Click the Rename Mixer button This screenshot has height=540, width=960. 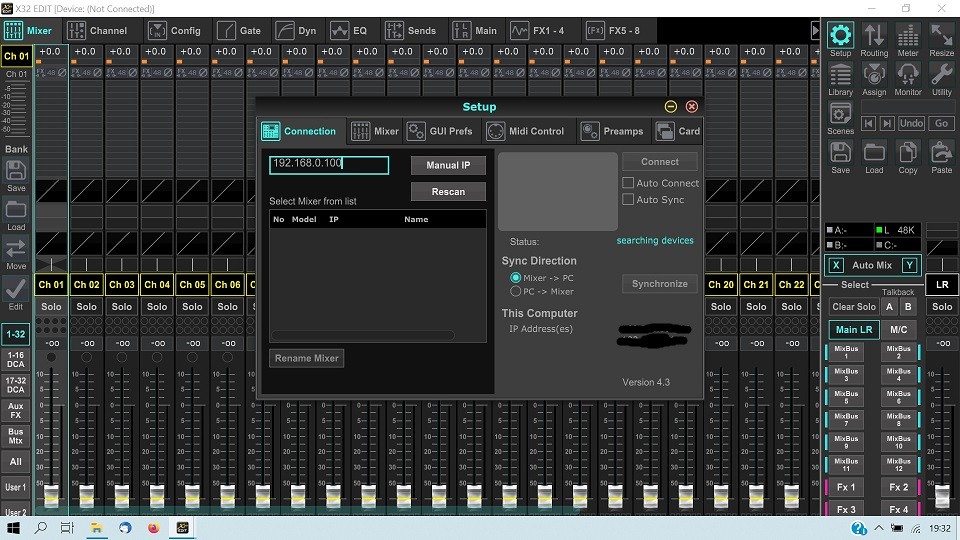click(x=307, y=358)
